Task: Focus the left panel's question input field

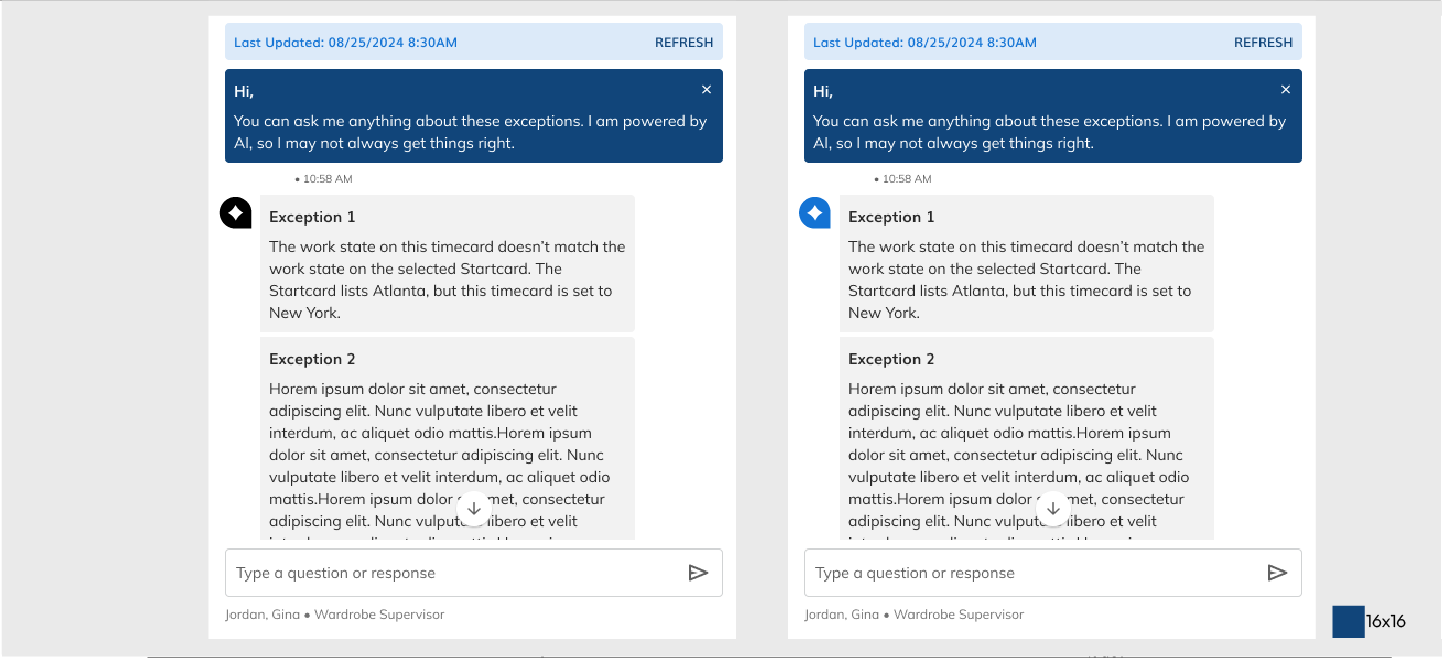Action: click(x=450, y=573)
